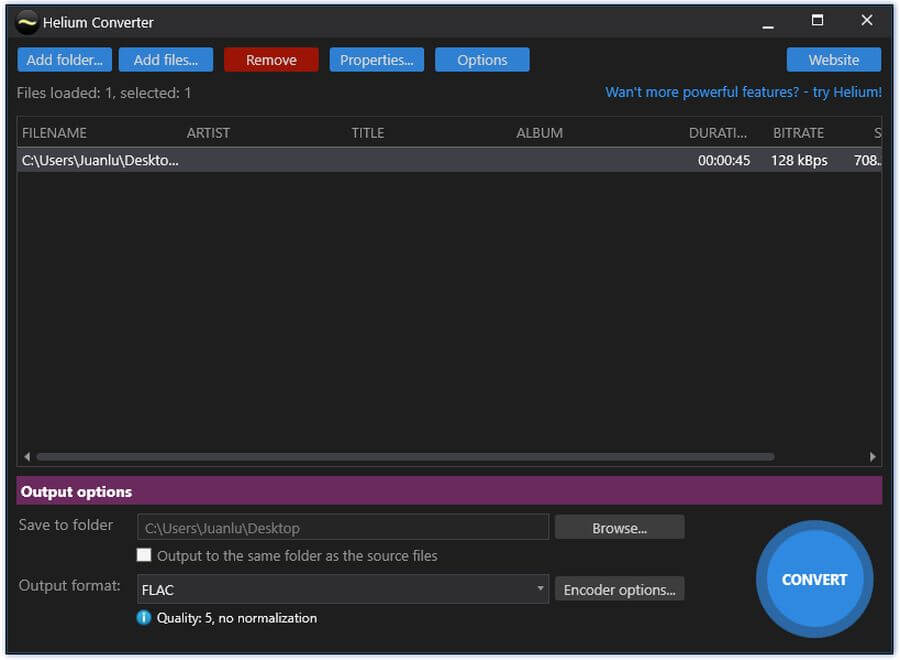The width and height of the screenshot is (900, 660).
Task: Open the Options button
Action: [482, 60]
